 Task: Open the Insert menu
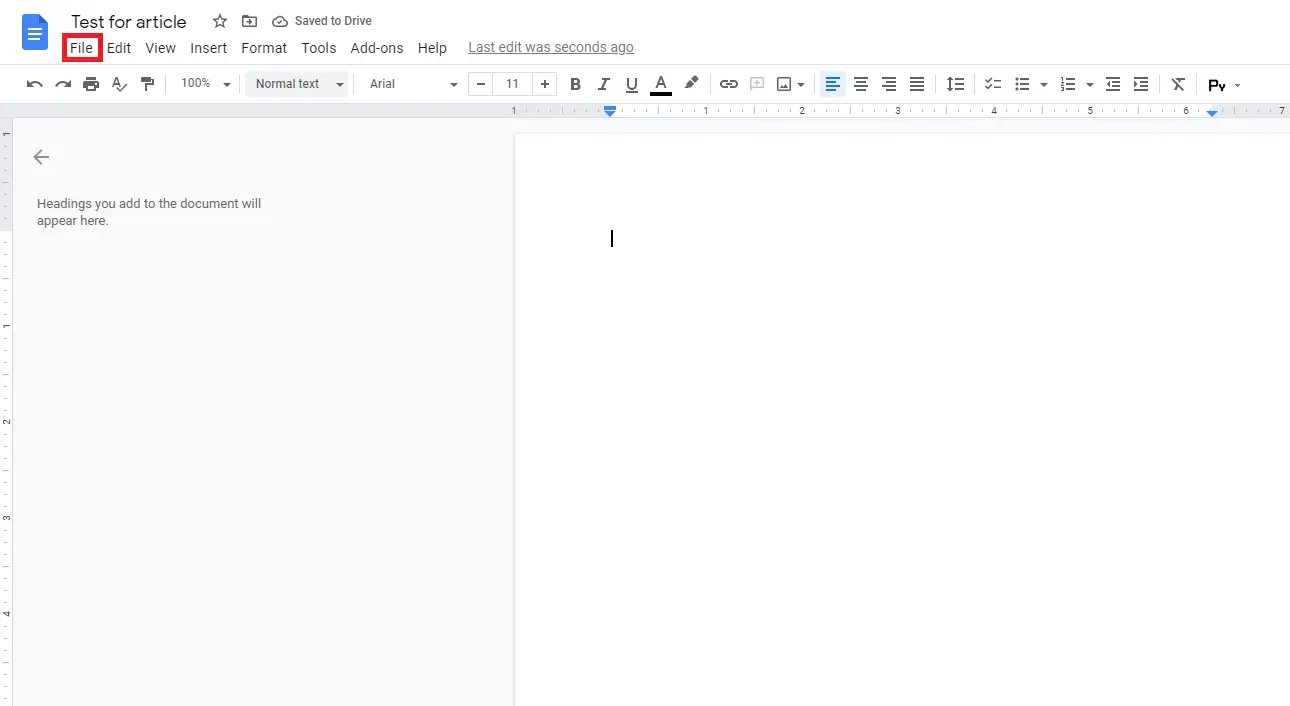click(x=208, y=47)
